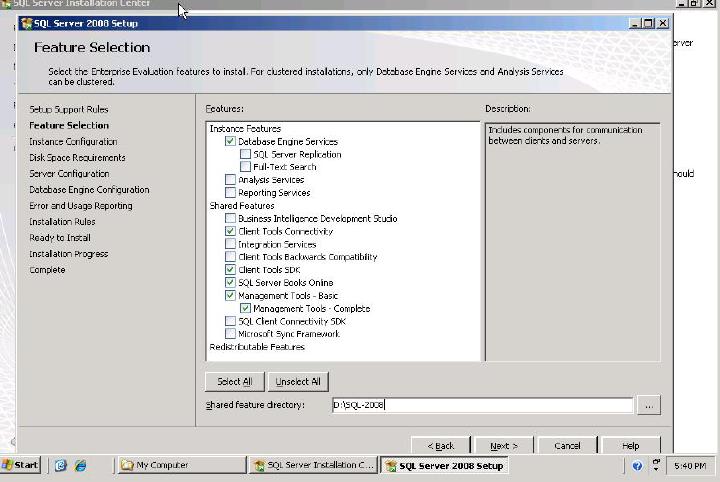Viewport: 720px width, 482px height.
Task: Open the Windows Start menu
Action: click(21, 465)
